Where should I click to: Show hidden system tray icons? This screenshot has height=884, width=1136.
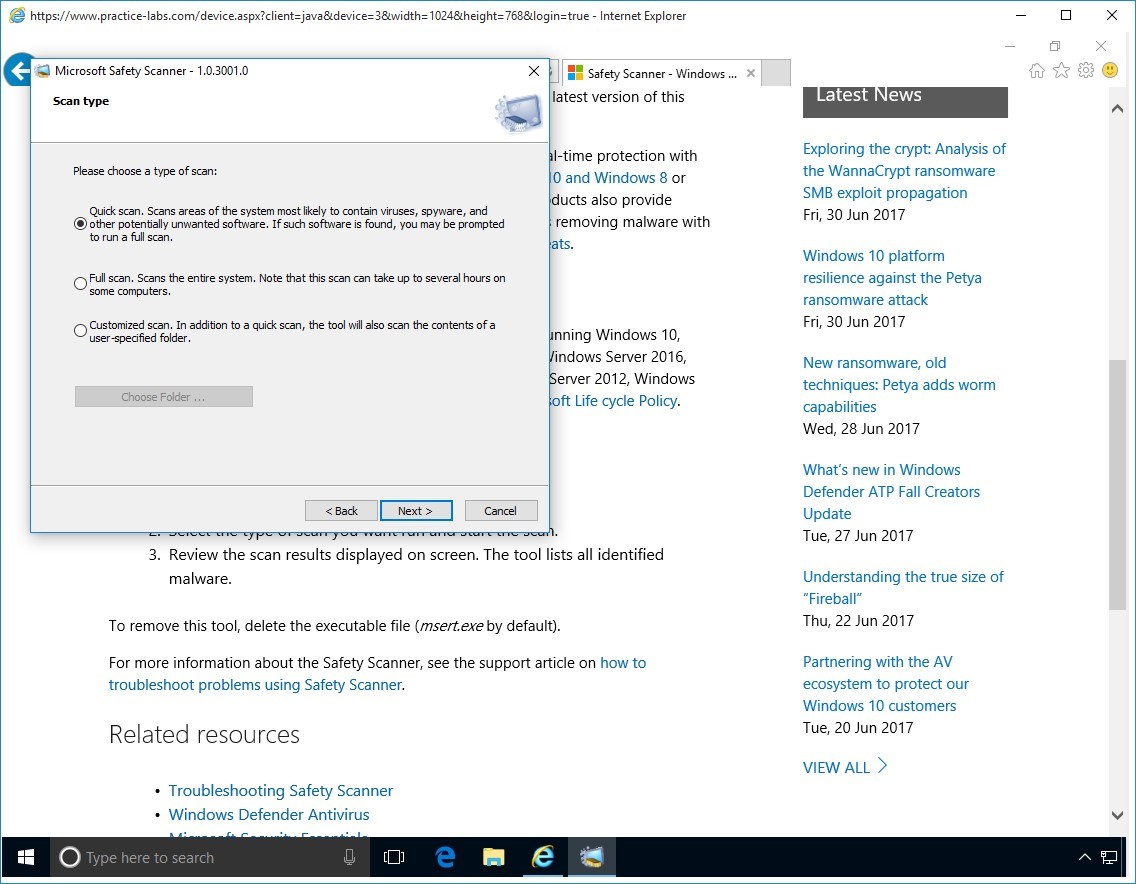[x=1085, y=858]
